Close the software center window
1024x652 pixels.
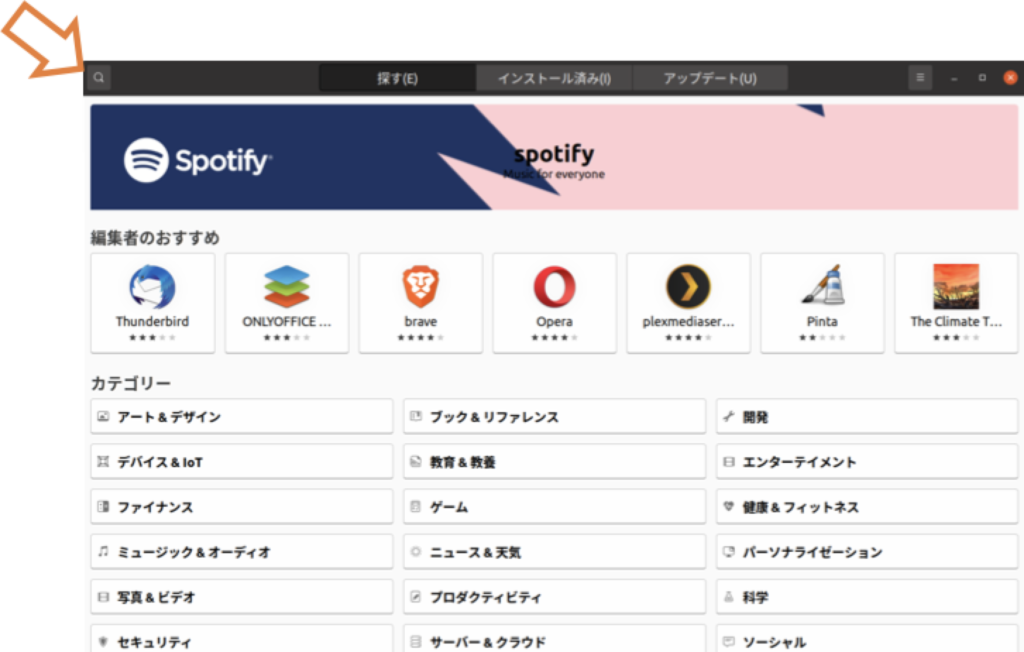tap(1010, 78)
